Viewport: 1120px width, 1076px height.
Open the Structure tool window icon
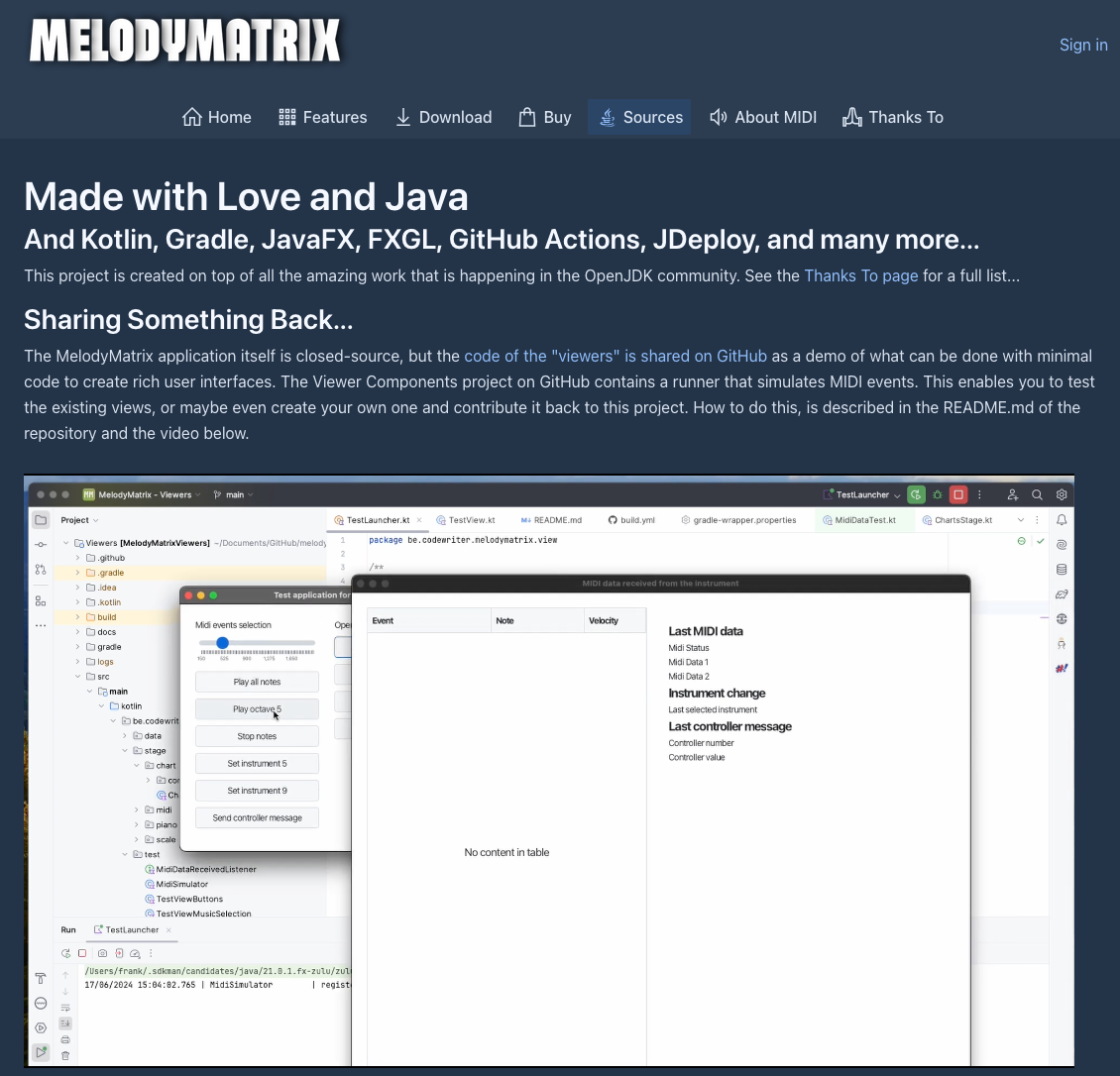[41, 601]
